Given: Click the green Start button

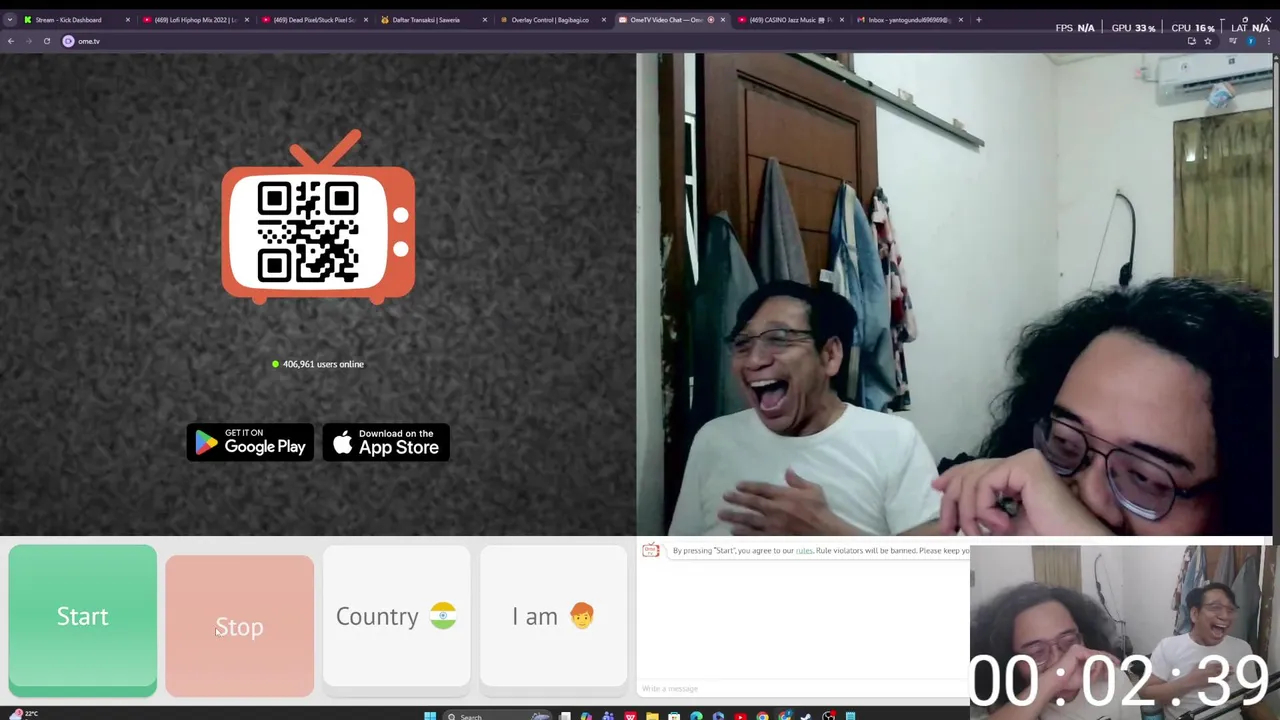Looking at the screenshot, I should click(82, 620).
